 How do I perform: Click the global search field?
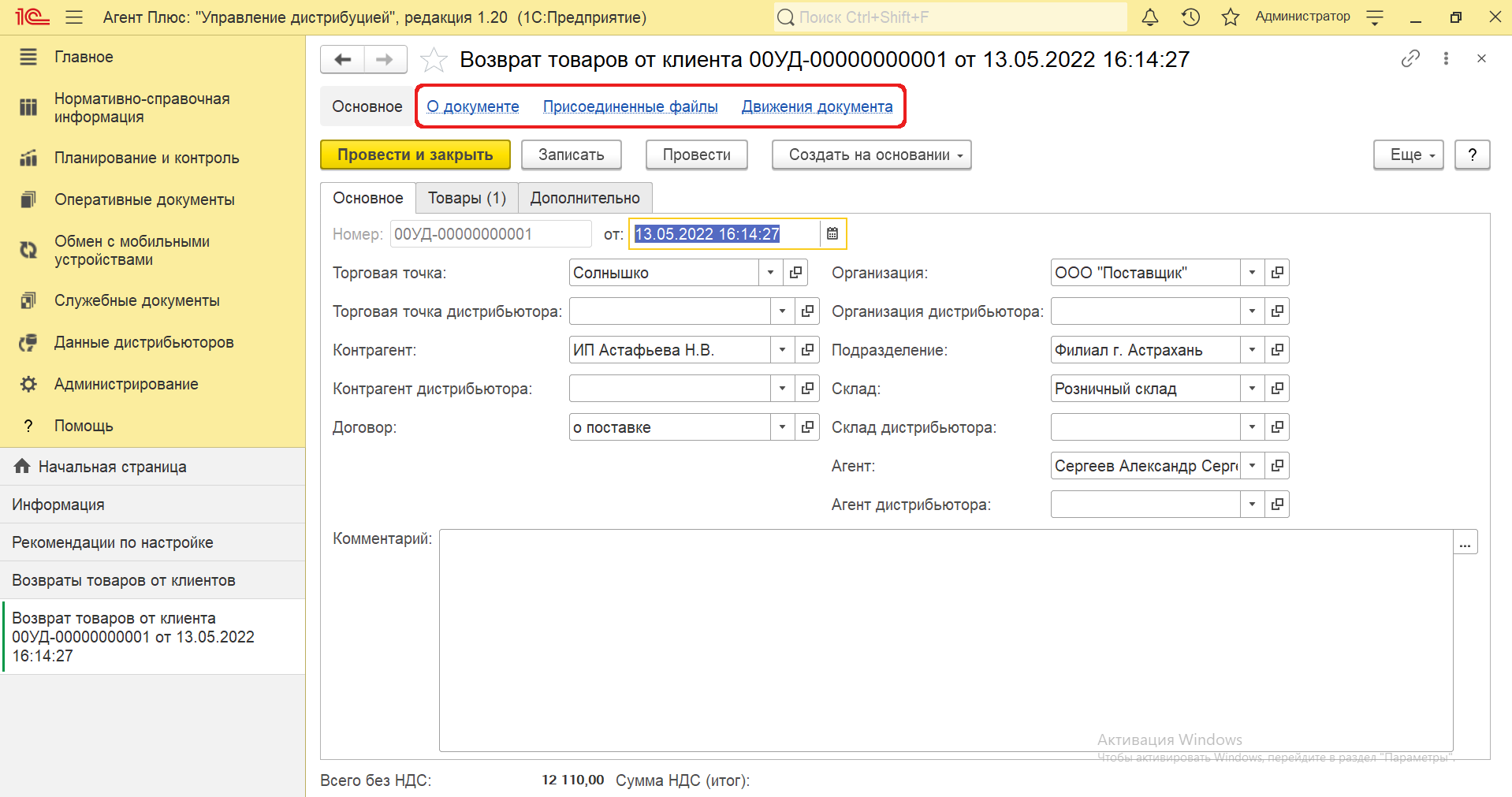click(x=951, y=17)
